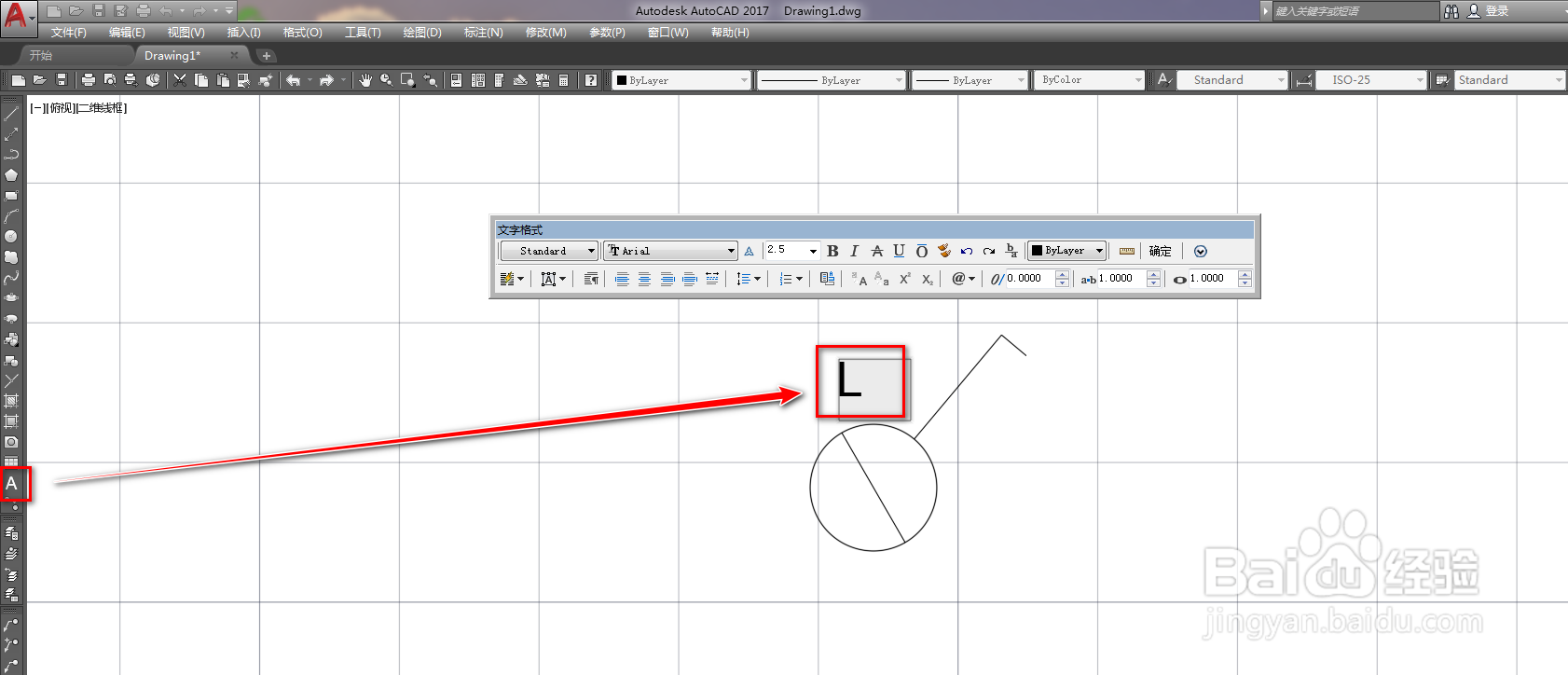
Task: Select the Arc drawing tool
Action: [11, 215]
